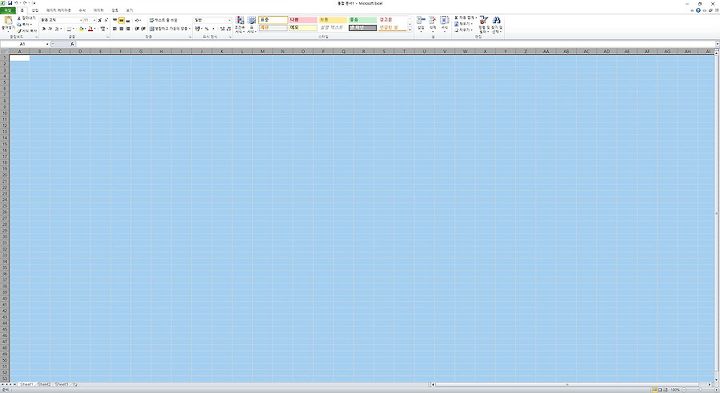720x393 pixels.
Task: Apply the yellow fill color bucket
Action: 81,28
